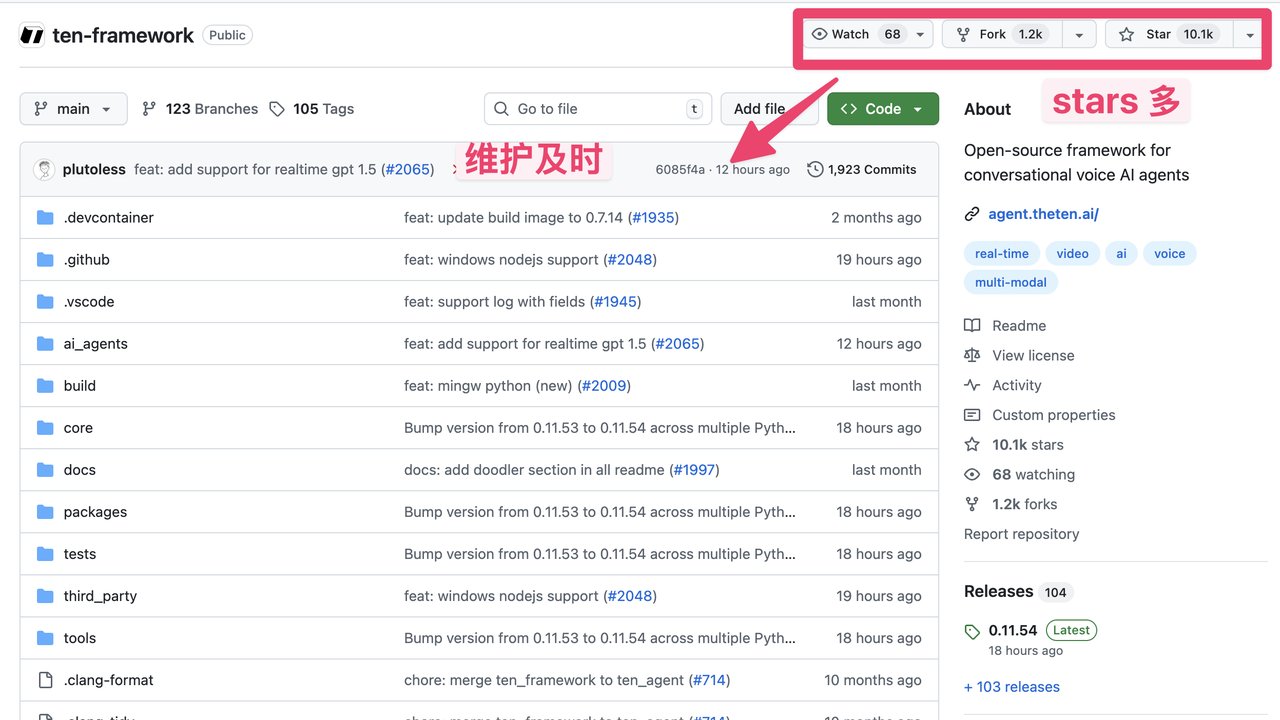Open the third_party folder name
Viewport: 1280px width, 720px height.
(100, 595)
